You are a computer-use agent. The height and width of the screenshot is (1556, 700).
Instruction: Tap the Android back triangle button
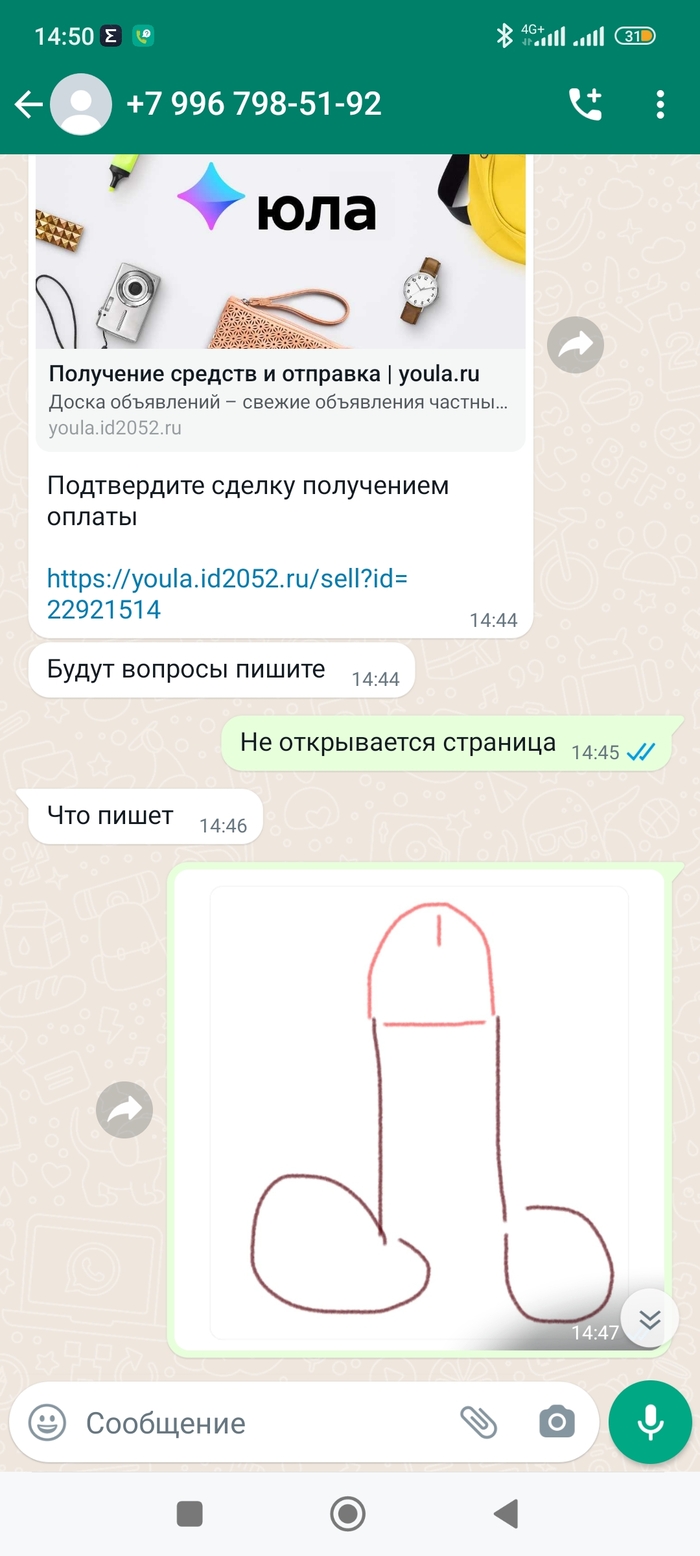[x=507, y=1513]
